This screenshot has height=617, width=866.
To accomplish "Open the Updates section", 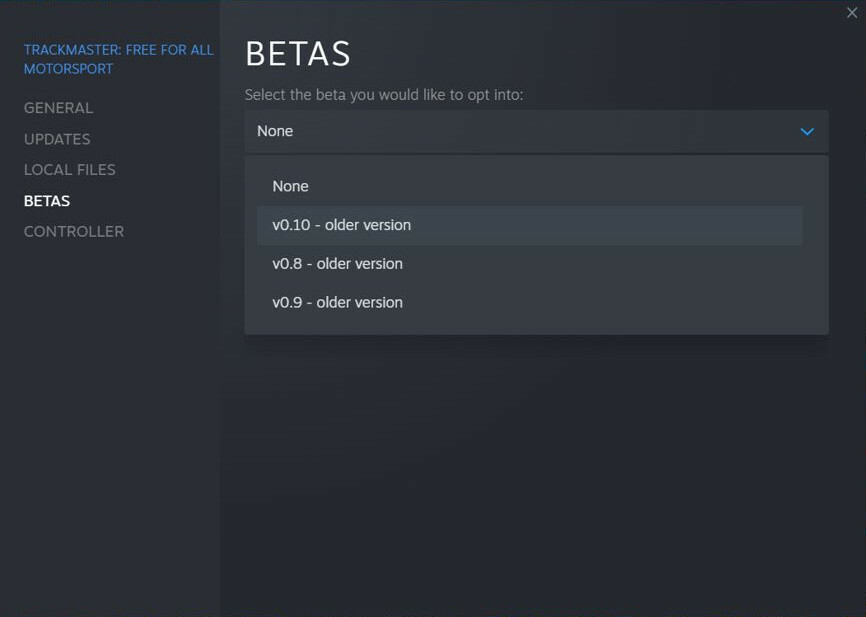I will [x=57, y=139].
